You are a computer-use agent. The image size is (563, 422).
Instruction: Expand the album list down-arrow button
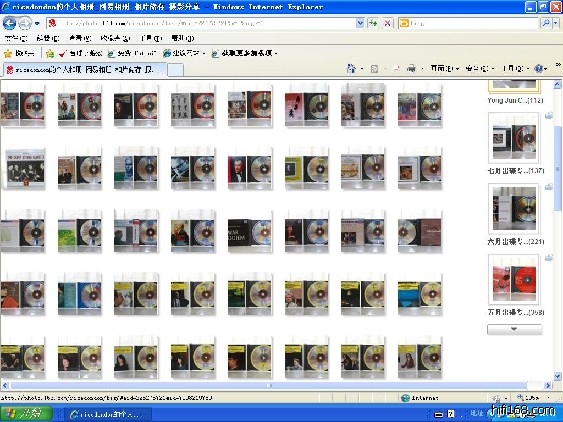pyautogui.click(x=514, y=329)
